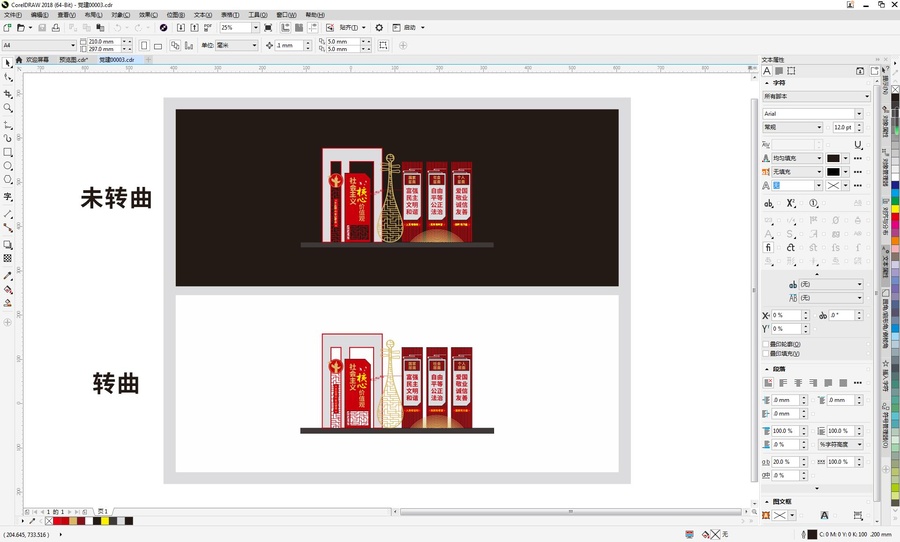The width and height of the screenshot is (900, 542).
Task: Select the Eyedropper tool
Action: (x=7, y=276)
